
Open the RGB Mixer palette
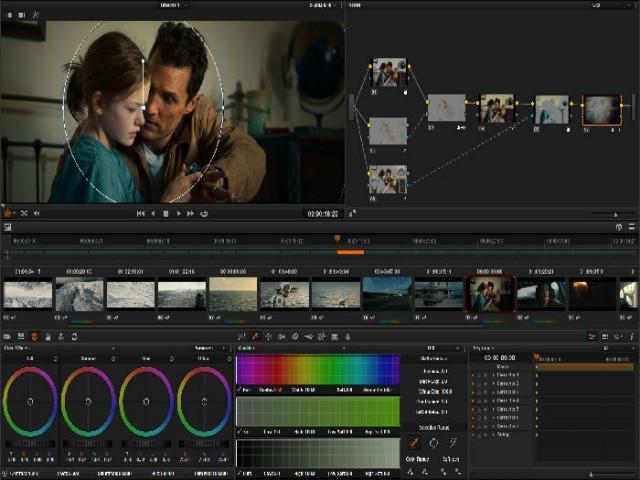pos(48,337)
